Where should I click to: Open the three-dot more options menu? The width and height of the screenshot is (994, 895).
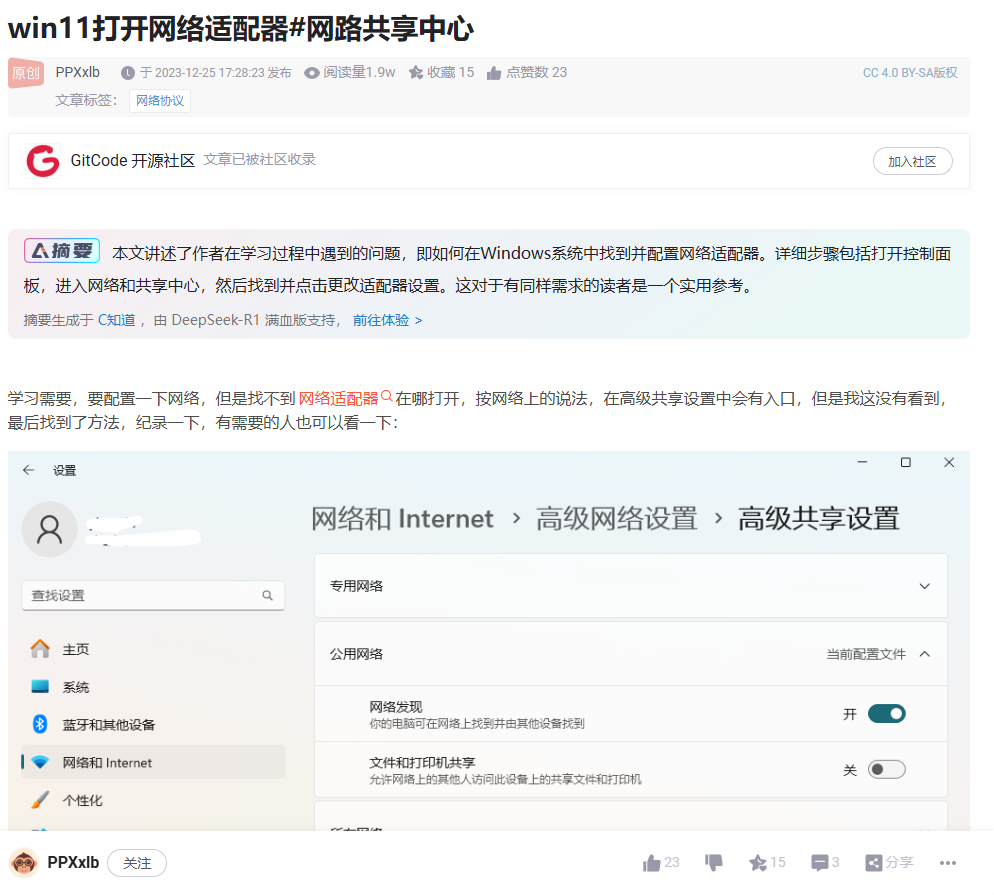[x=948, y=863]
